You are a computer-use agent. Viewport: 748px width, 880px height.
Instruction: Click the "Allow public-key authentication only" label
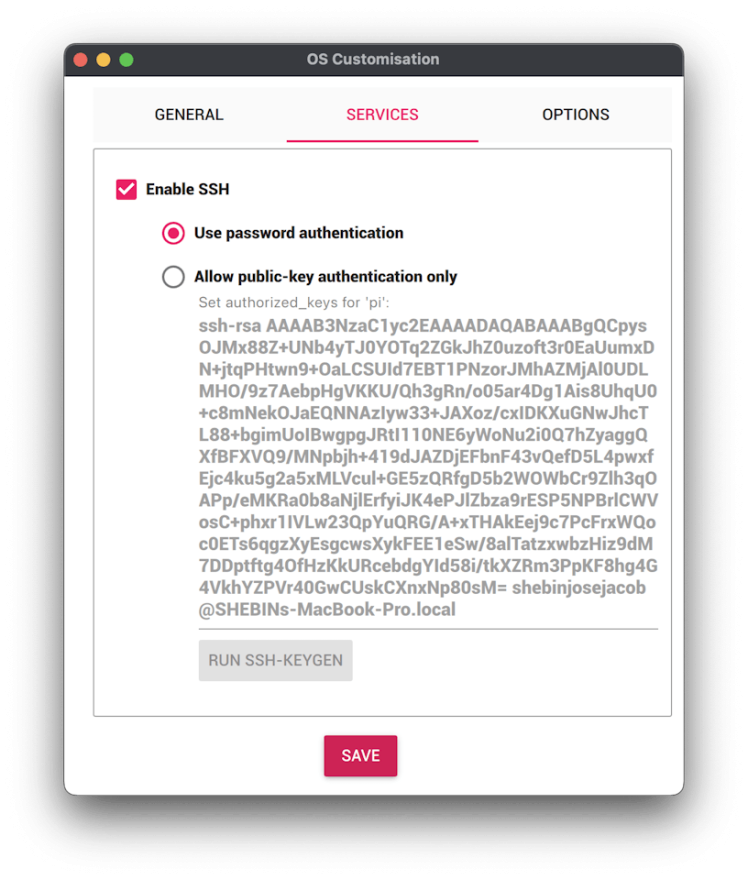[325, 277]
